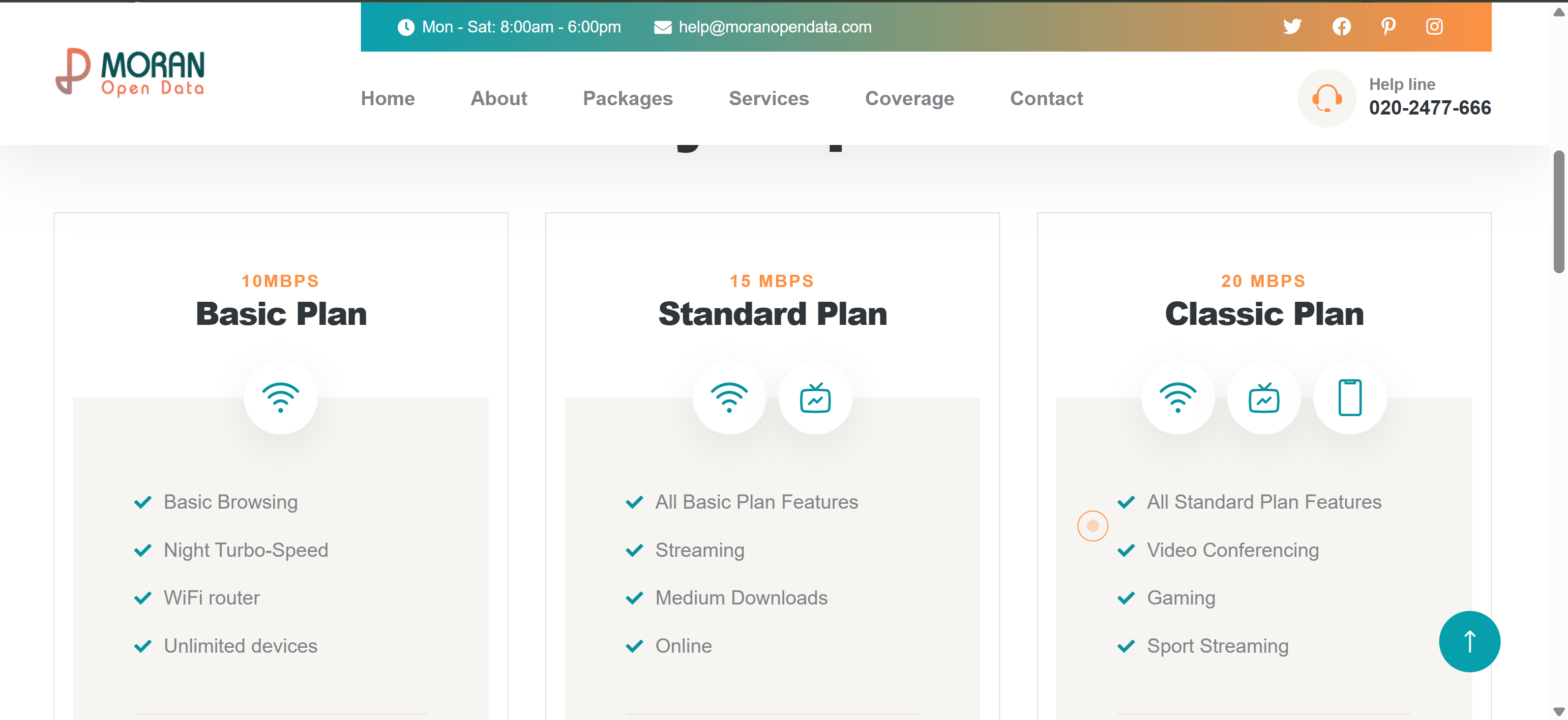
Task: Click the Standard Plan heading
Action: click(x=772, y=314)
